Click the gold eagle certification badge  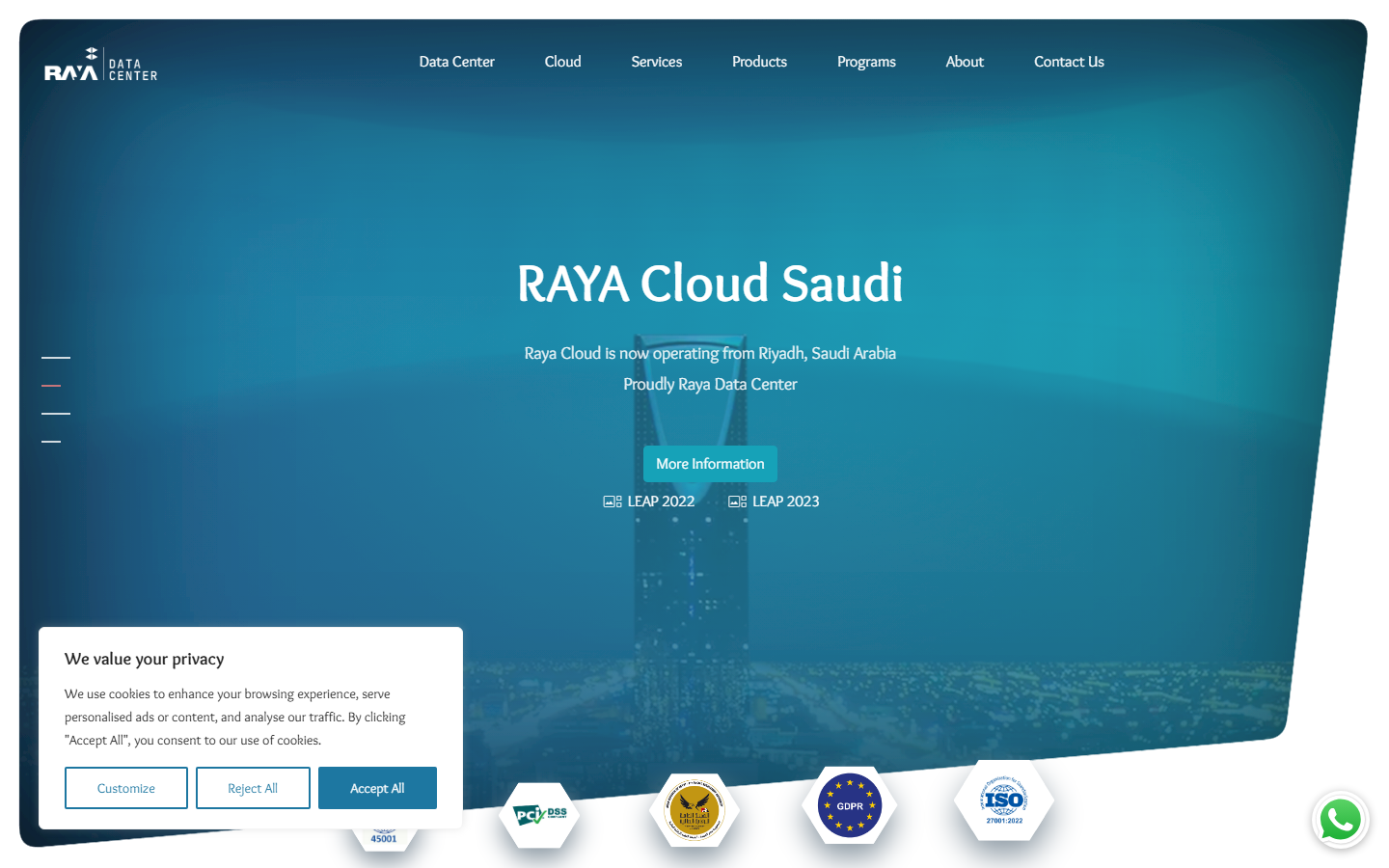tap(694, 810)
